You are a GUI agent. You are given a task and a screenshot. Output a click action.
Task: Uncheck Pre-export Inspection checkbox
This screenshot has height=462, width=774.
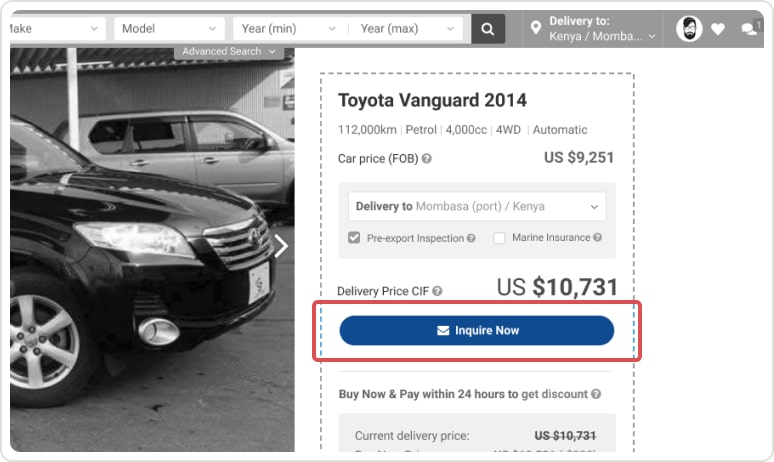pyautogui.click(x=354, y=238)
